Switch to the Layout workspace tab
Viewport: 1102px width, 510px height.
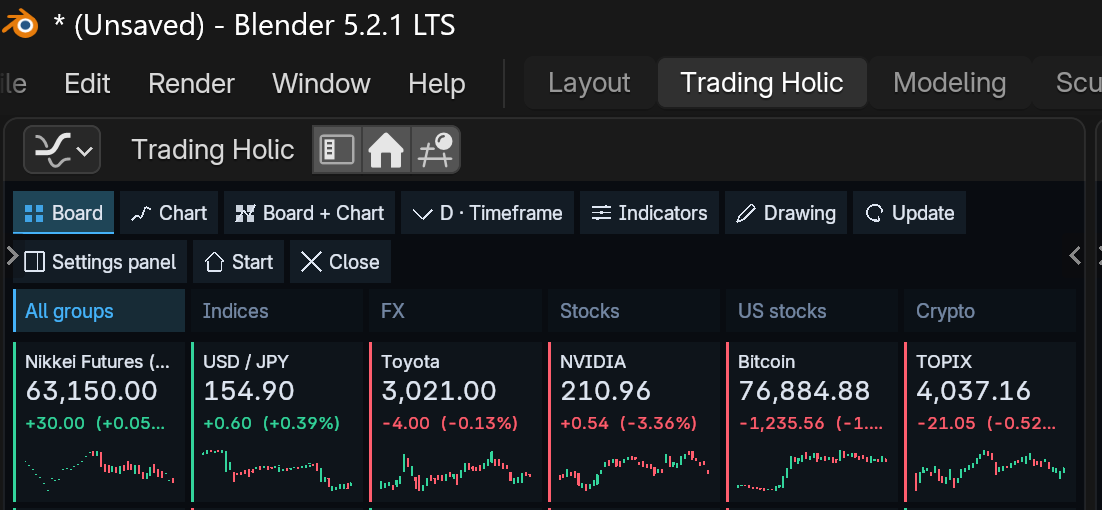point(589,83)
